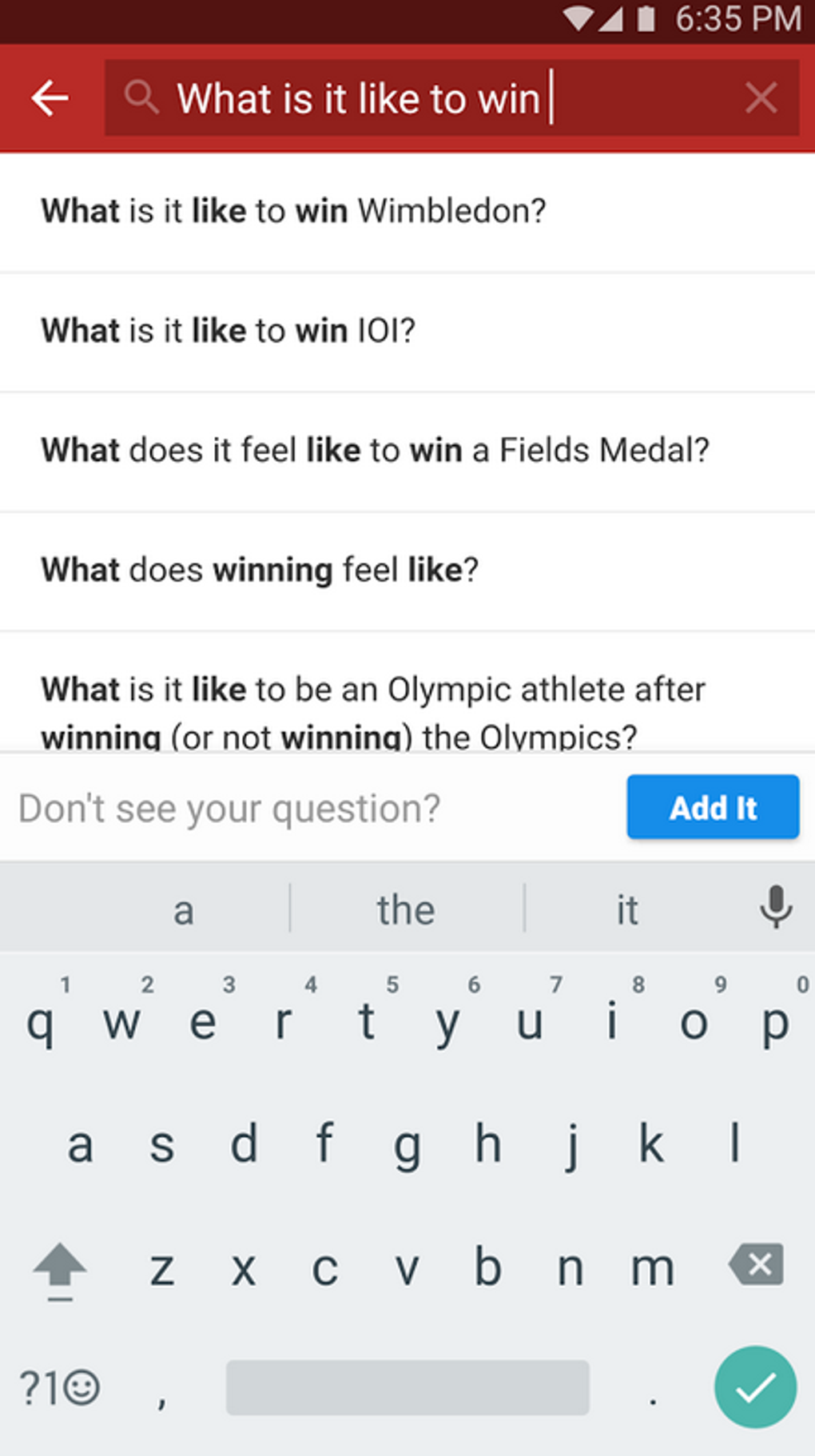This screenshot has width=815, height=1456.
Task: Choose keyboard word suggestion "it"
Action: [x=626, y=909]
